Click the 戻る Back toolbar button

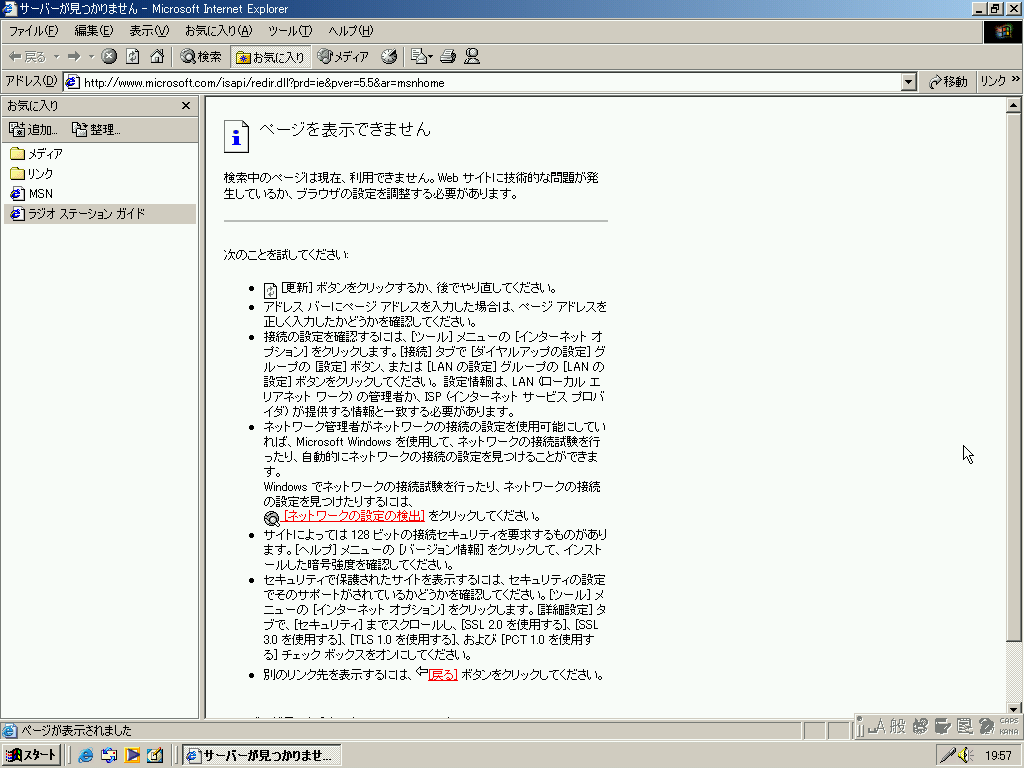pos(27,57)
